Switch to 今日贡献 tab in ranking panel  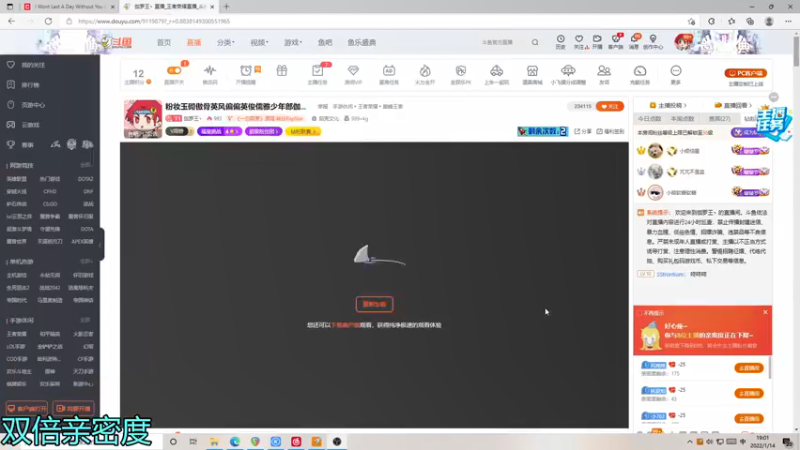click(649, 118)
